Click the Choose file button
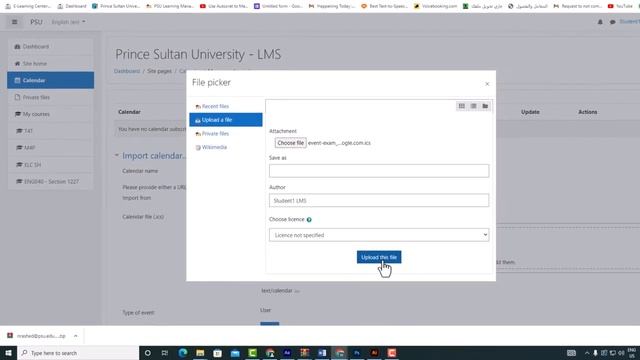Image resolution: width=640 pixels, height=360 pixels. tap(290, 143)
